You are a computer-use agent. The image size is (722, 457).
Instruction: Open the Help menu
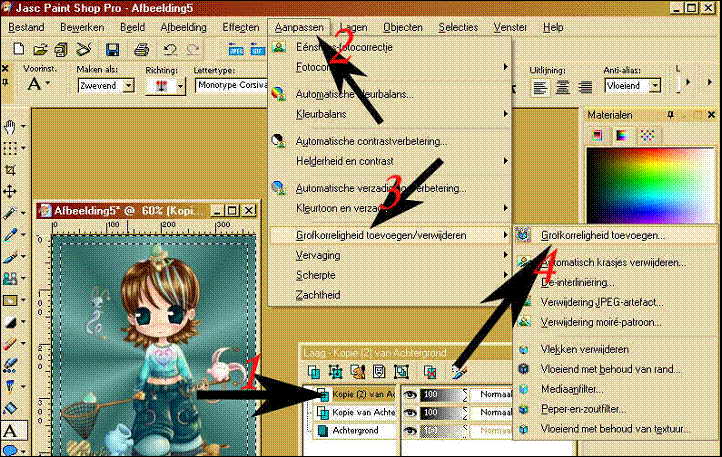[x=553, y=27]
